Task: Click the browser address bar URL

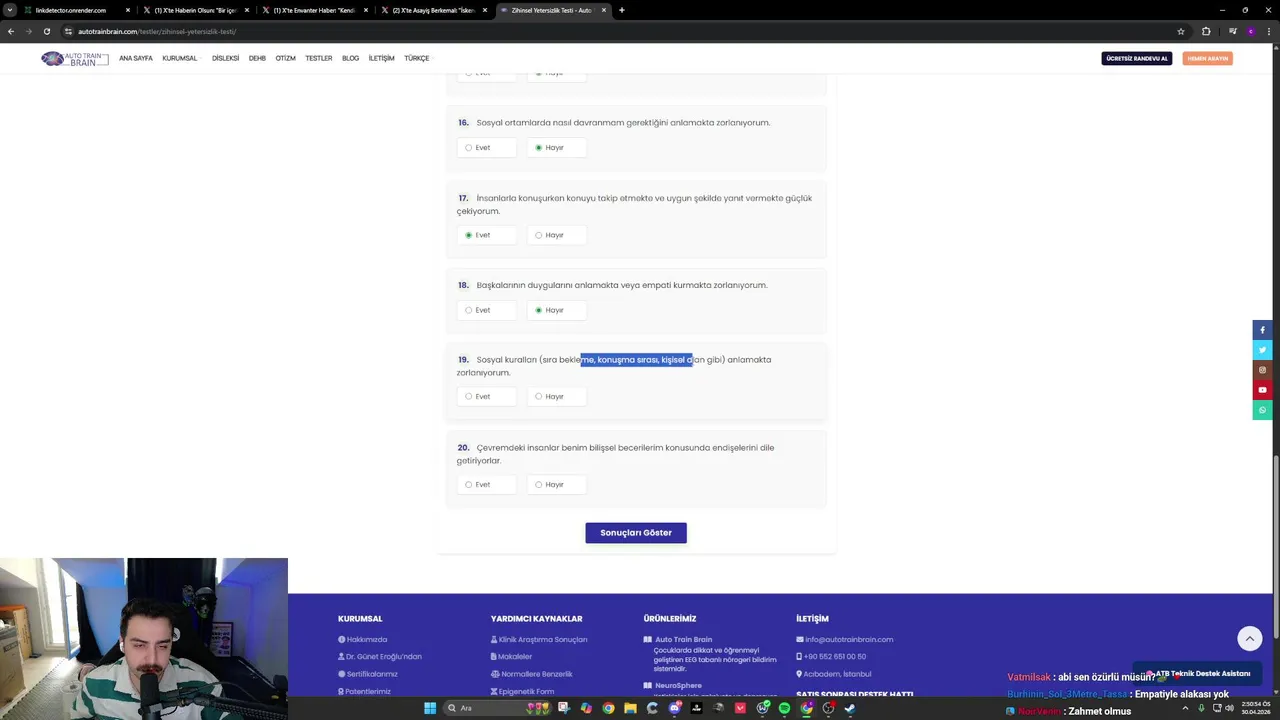Action: pyautogui.click(x=157, y=31)
